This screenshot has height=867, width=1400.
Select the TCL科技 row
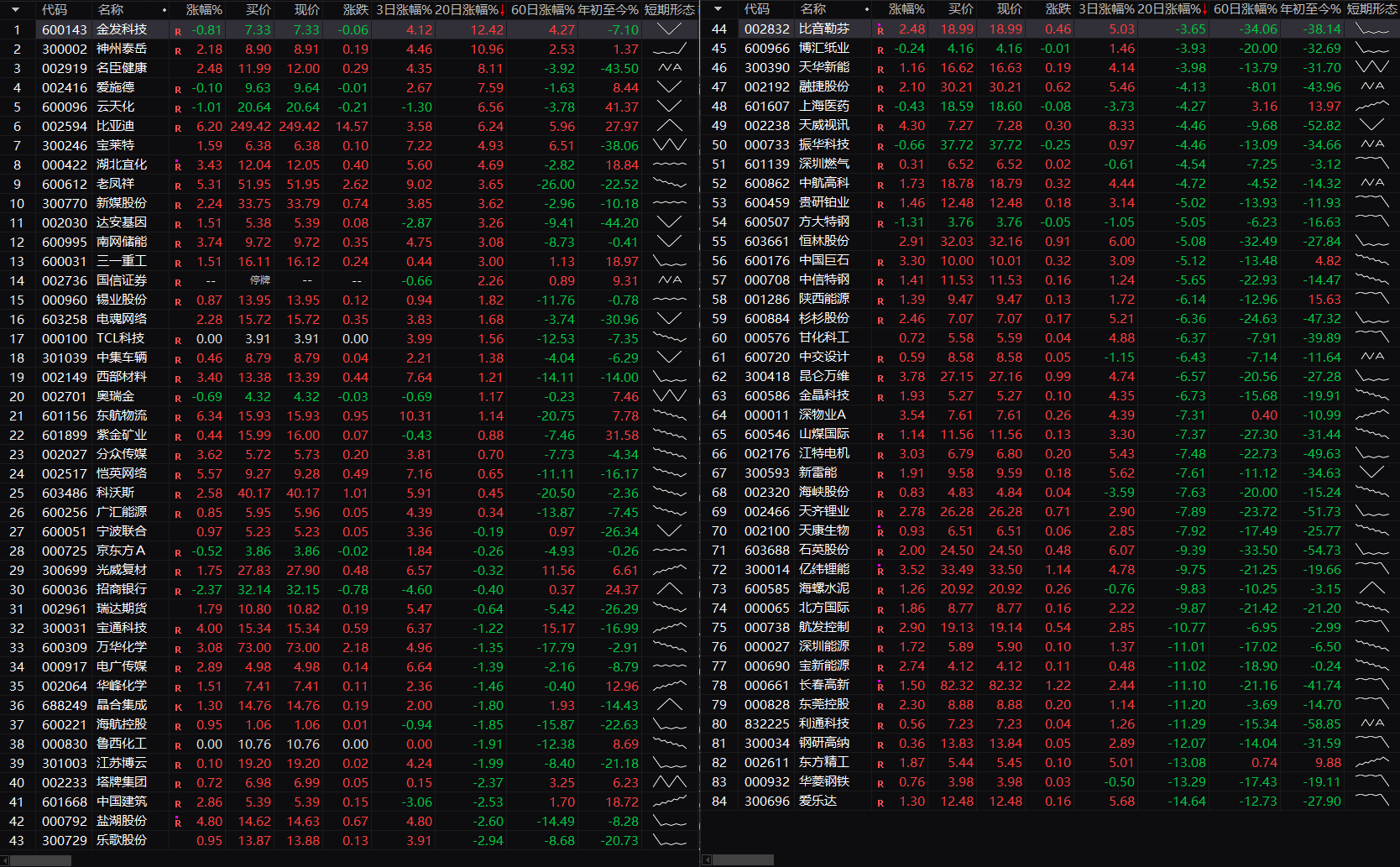coord(349,338)
